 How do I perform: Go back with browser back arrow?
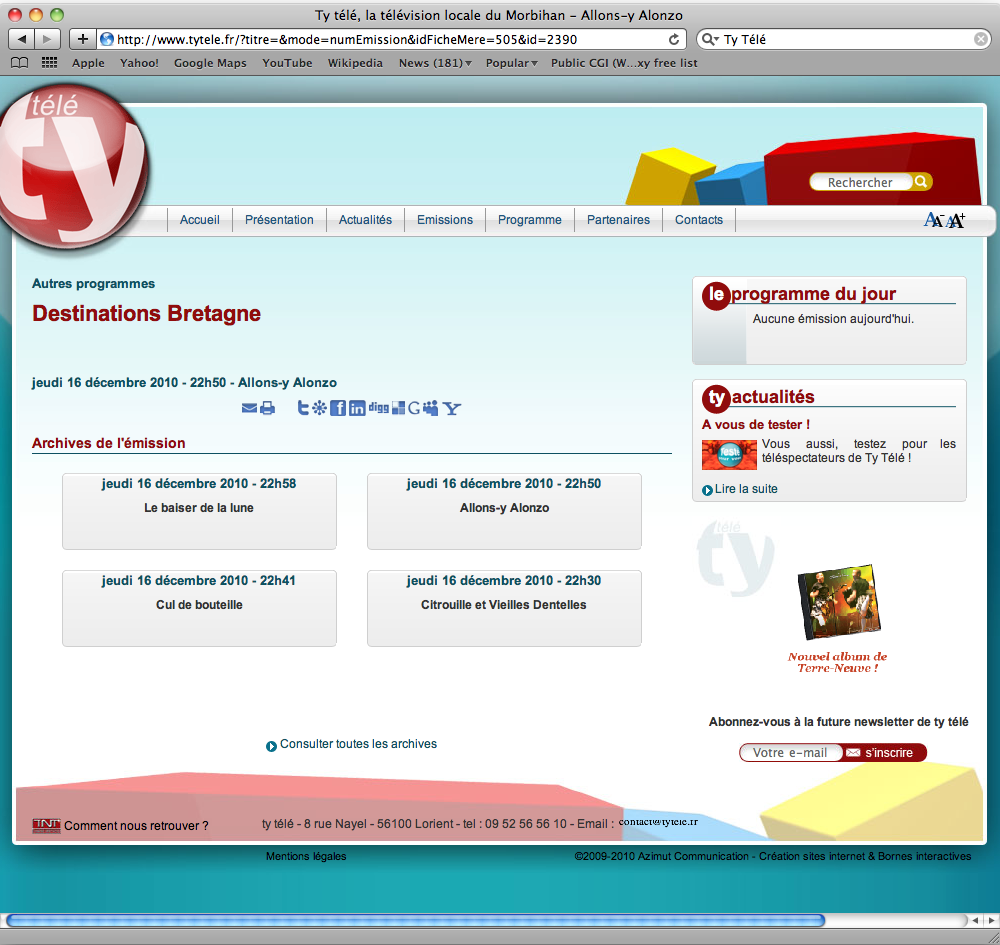tap(22, 39)
